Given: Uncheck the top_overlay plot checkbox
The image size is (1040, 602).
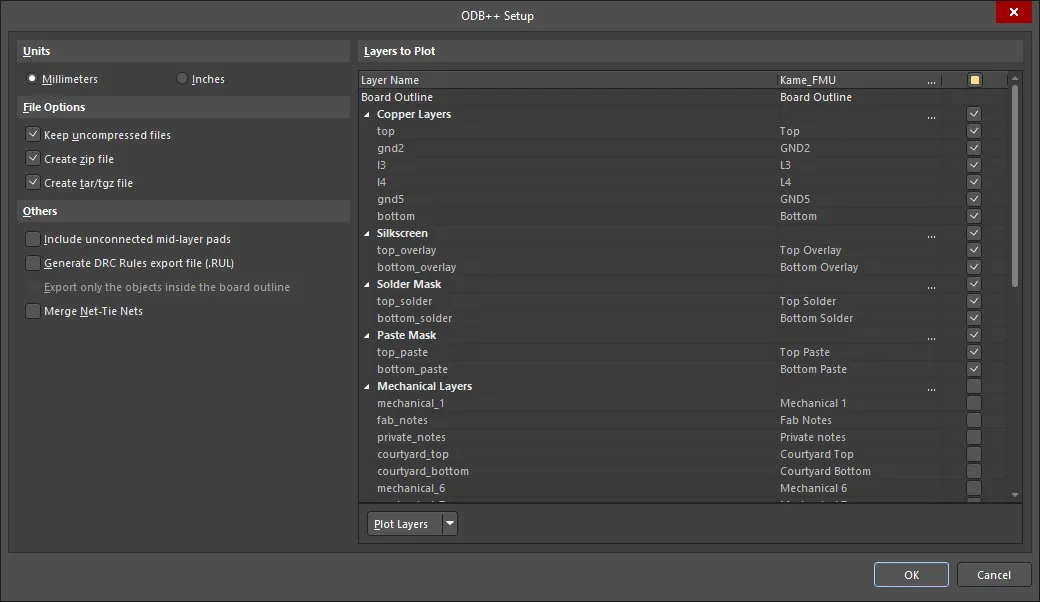Looking at the screenshot, I should [x=974, y=250].
